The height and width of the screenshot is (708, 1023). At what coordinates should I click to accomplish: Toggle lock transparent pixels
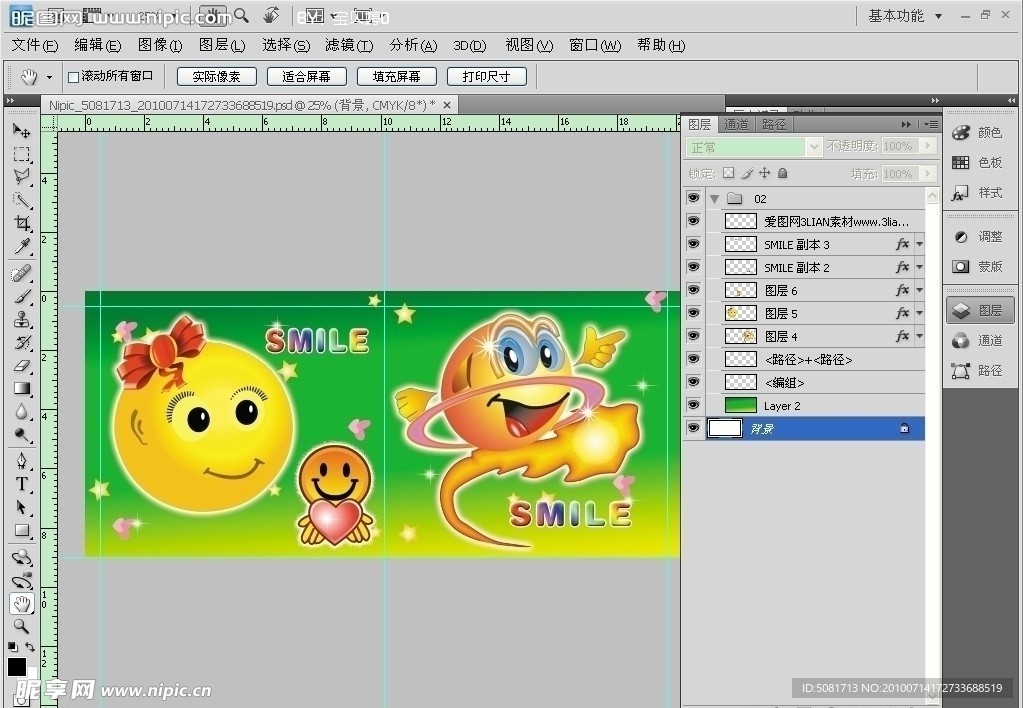[x=728, y=173]
